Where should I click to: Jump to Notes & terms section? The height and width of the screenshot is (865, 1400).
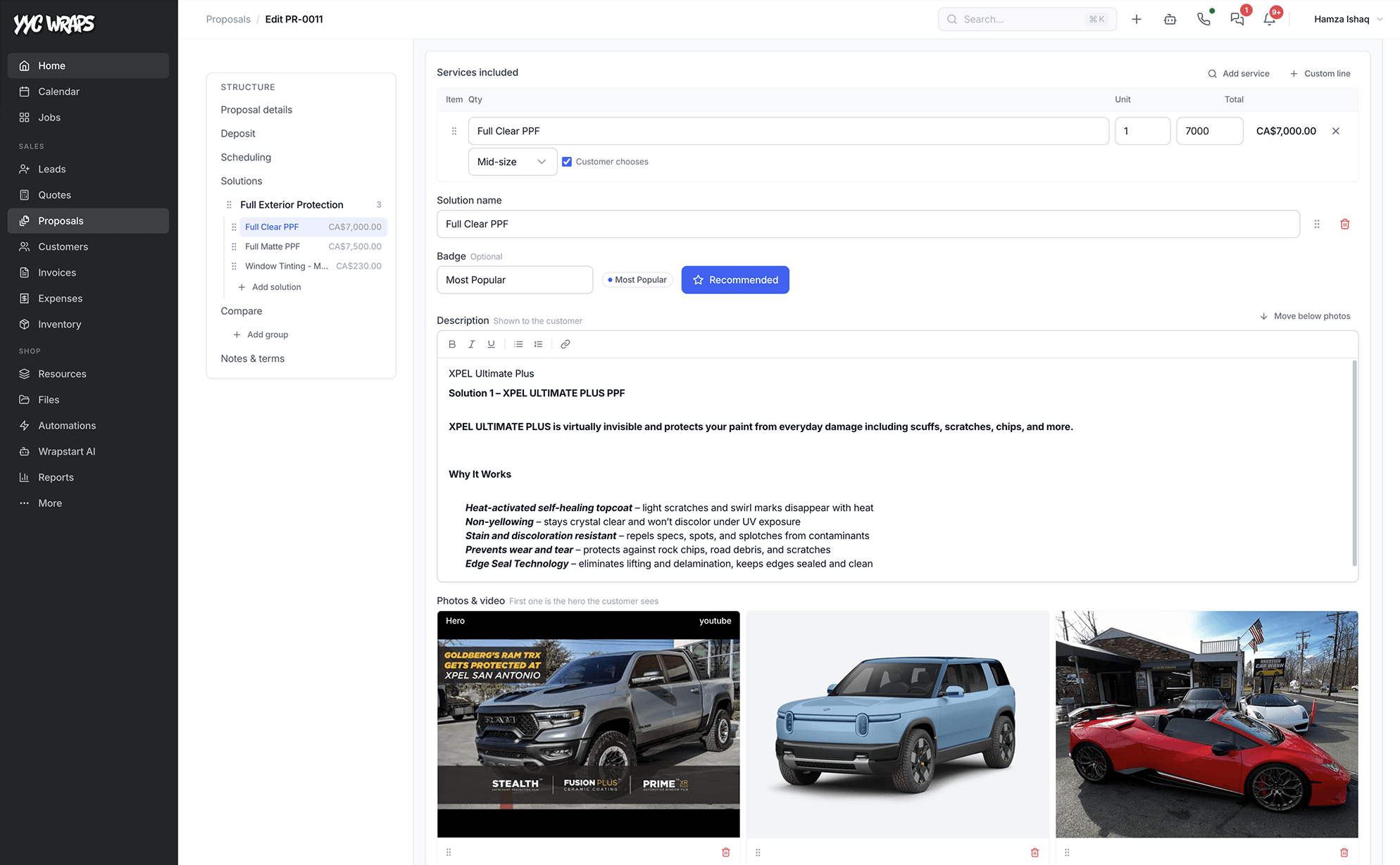pos(253,359)
